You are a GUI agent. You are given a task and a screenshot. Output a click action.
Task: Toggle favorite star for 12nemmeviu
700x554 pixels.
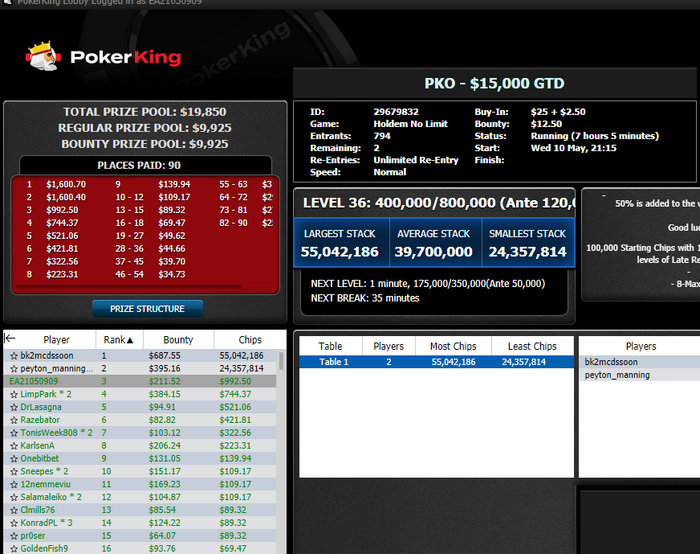tap(14, 484)
